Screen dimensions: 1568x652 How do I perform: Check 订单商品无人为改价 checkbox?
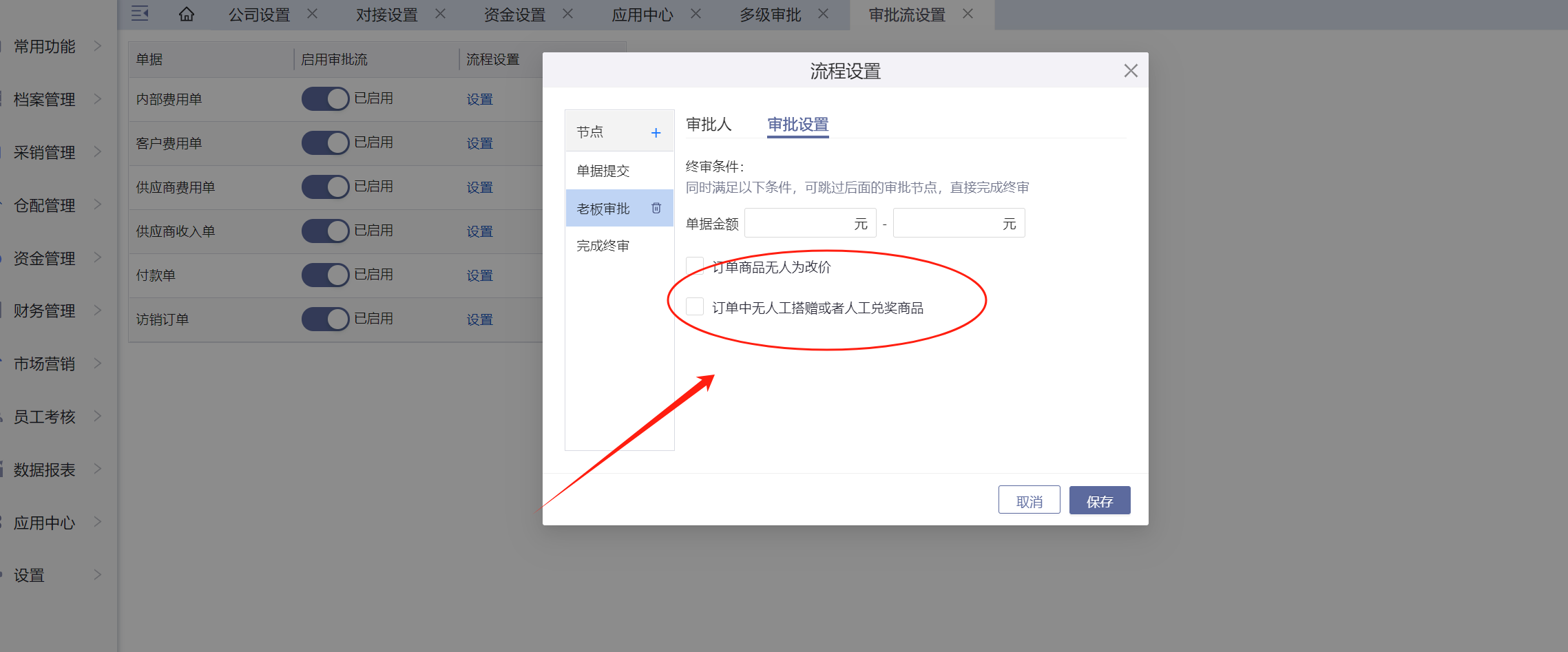[x=695, y=266]
